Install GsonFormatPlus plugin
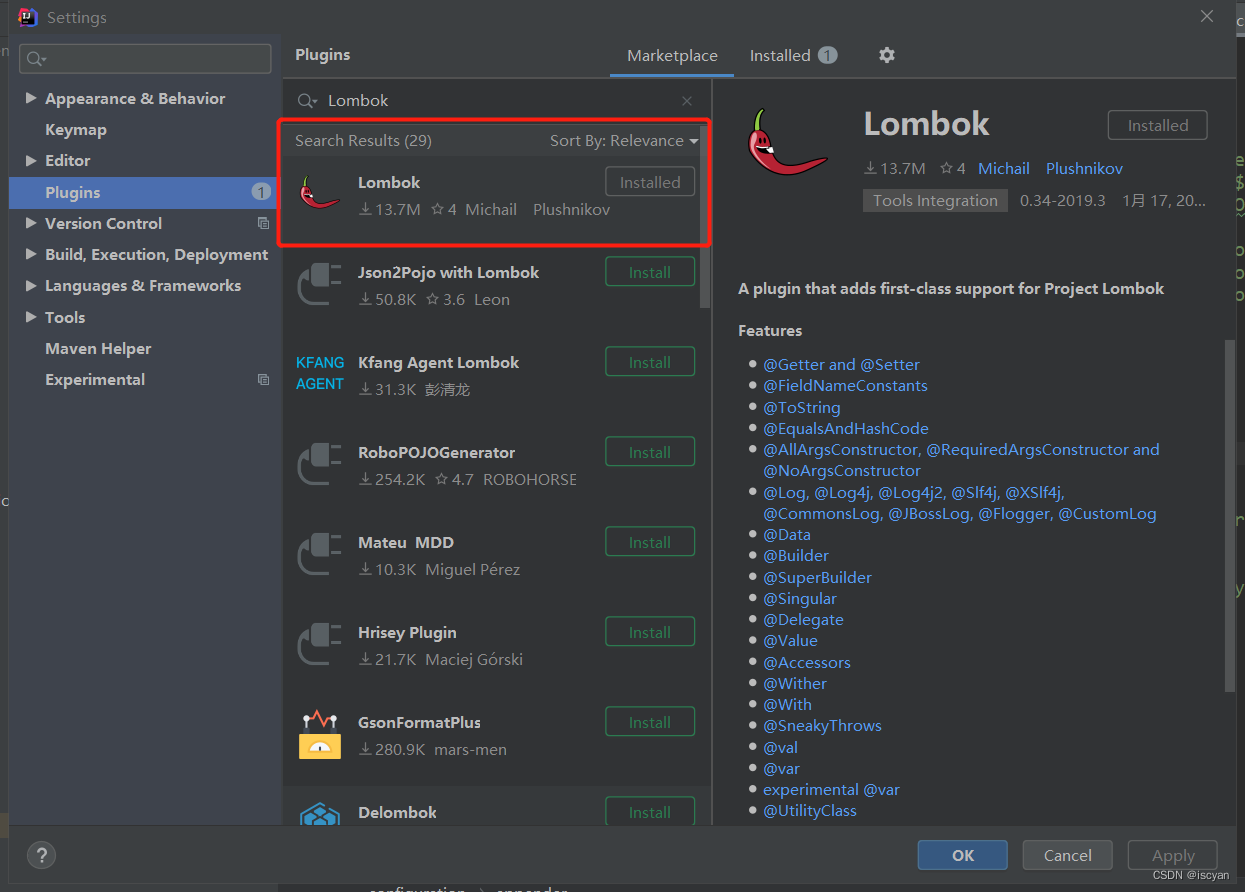The width and height of the screenshot is (1245, 892). click(650, 722)
